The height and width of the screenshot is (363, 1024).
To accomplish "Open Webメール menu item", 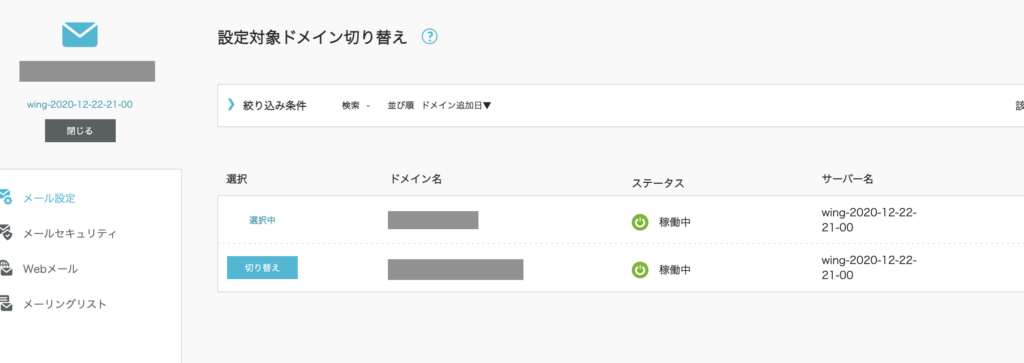I will pos(50,268).
